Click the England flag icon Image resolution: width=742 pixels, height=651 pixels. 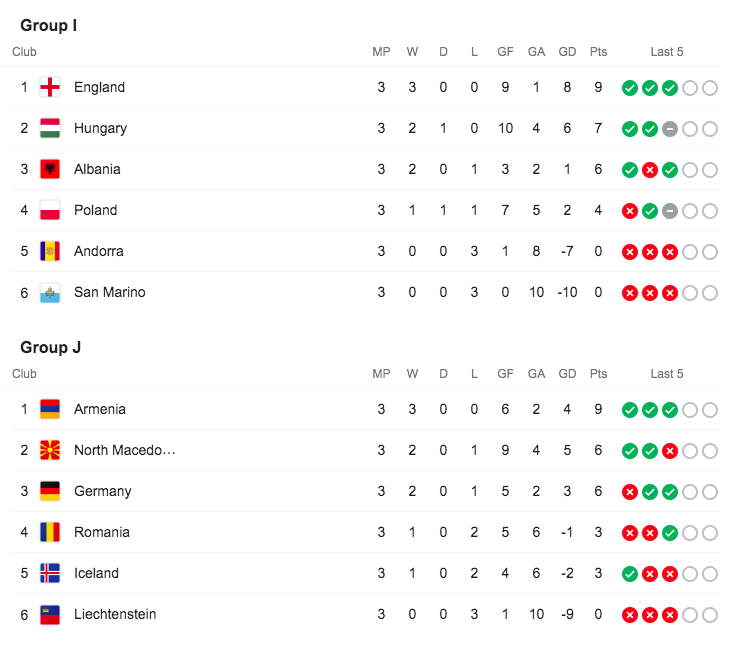[50, 87]
